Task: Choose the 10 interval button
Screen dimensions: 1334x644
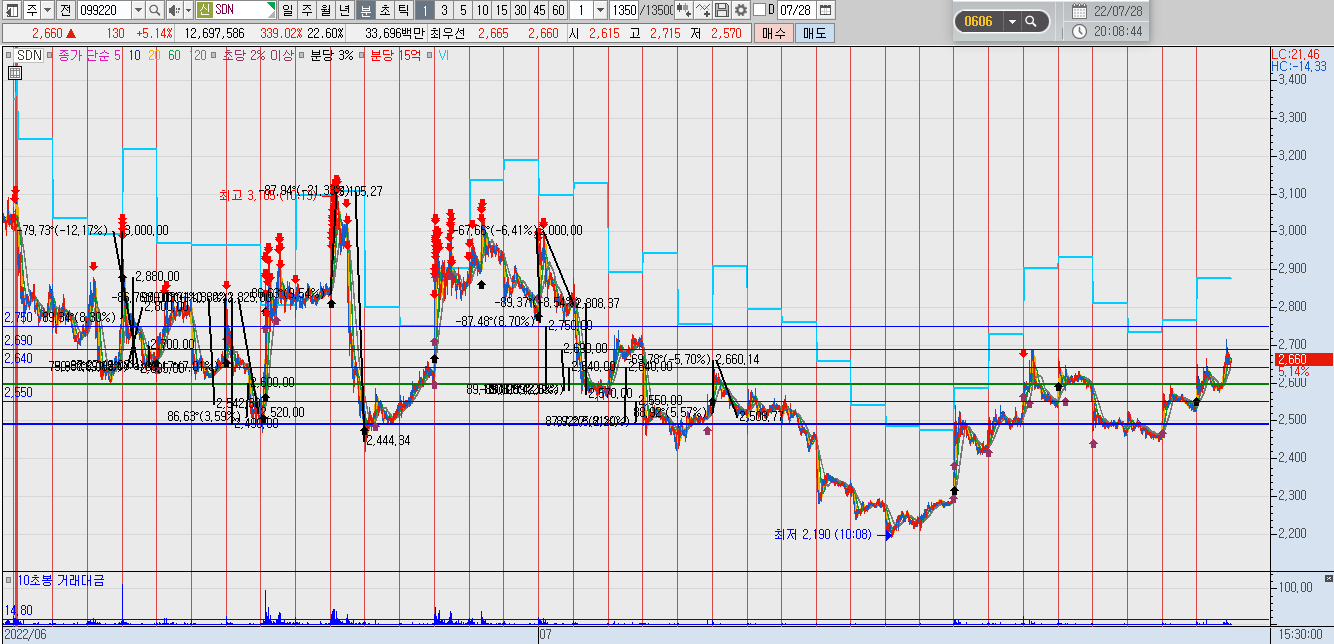Action: click(482, 10)
